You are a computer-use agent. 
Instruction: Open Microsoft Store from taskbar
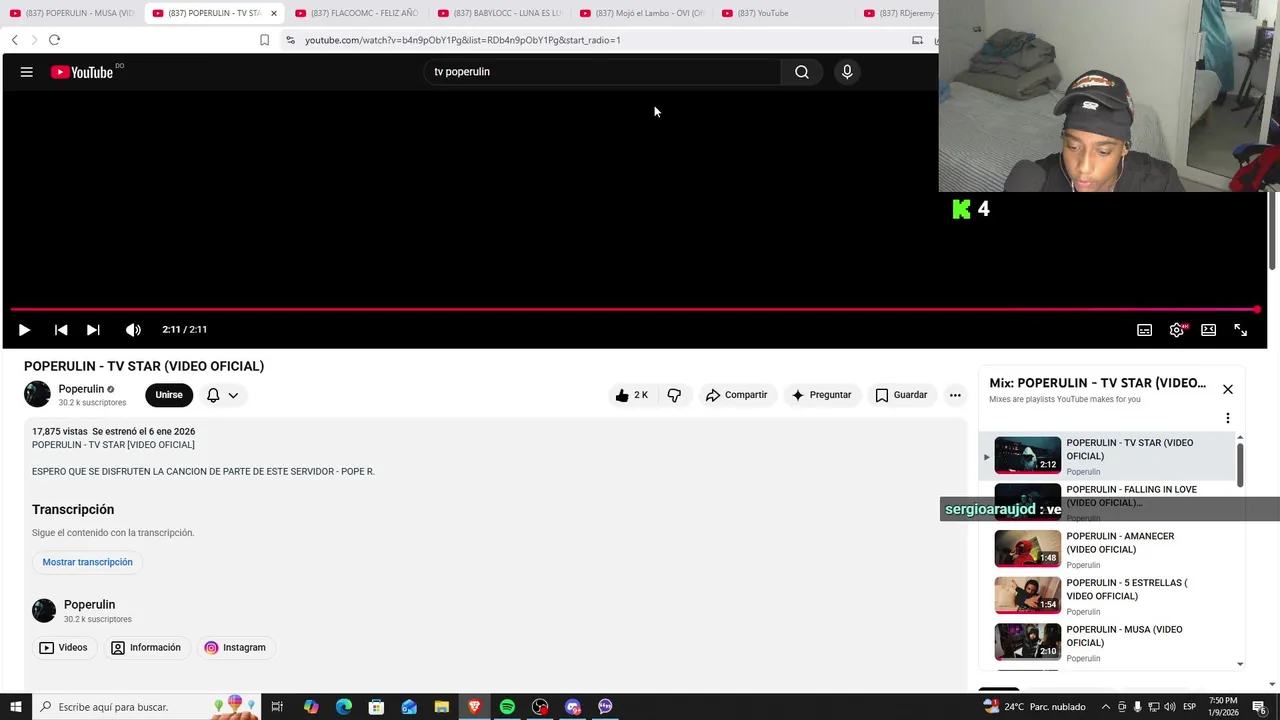coord(376,707)
